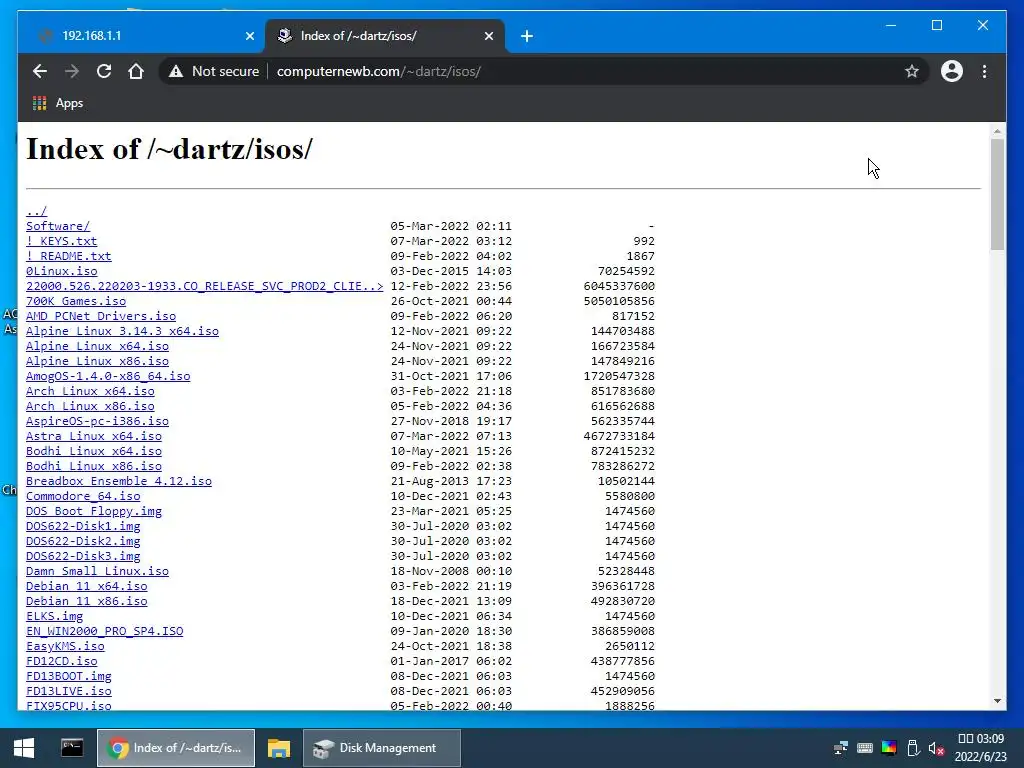This screenshot has height=768, width=1024.
Task: Download Bodhi_Linux_x64.iso
Action: coord(94,451)
